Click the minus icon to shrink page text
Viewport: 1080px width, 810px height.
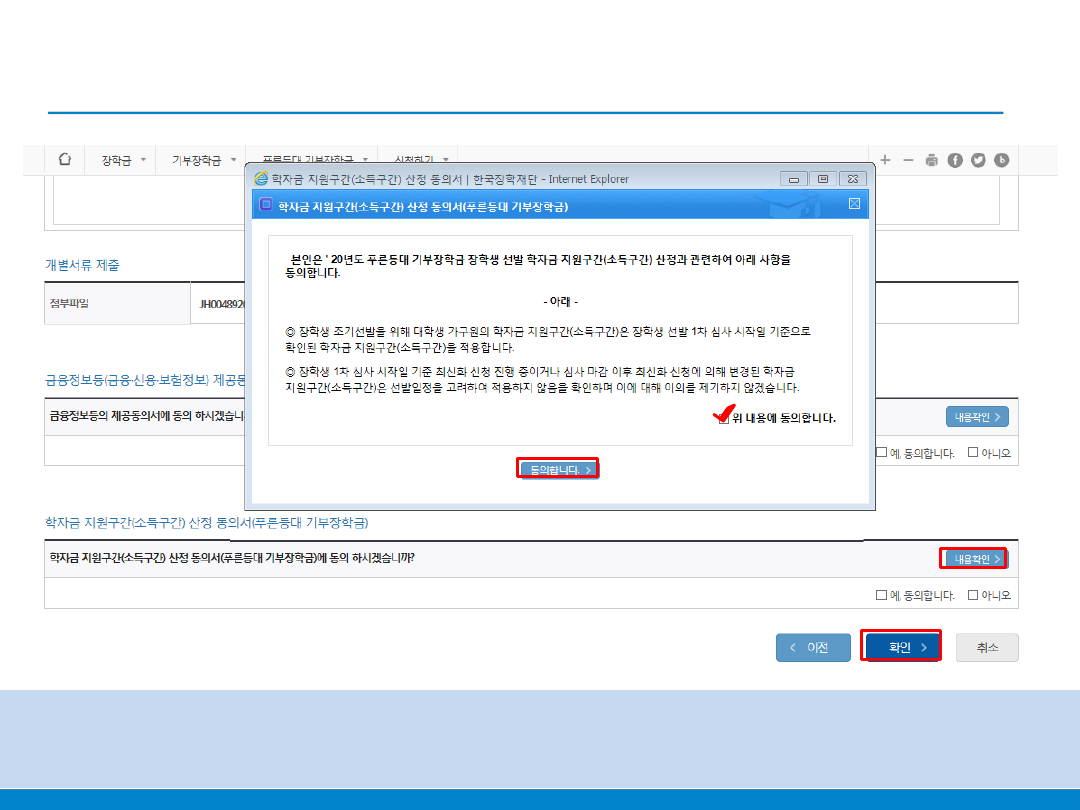tap(908, 160)
